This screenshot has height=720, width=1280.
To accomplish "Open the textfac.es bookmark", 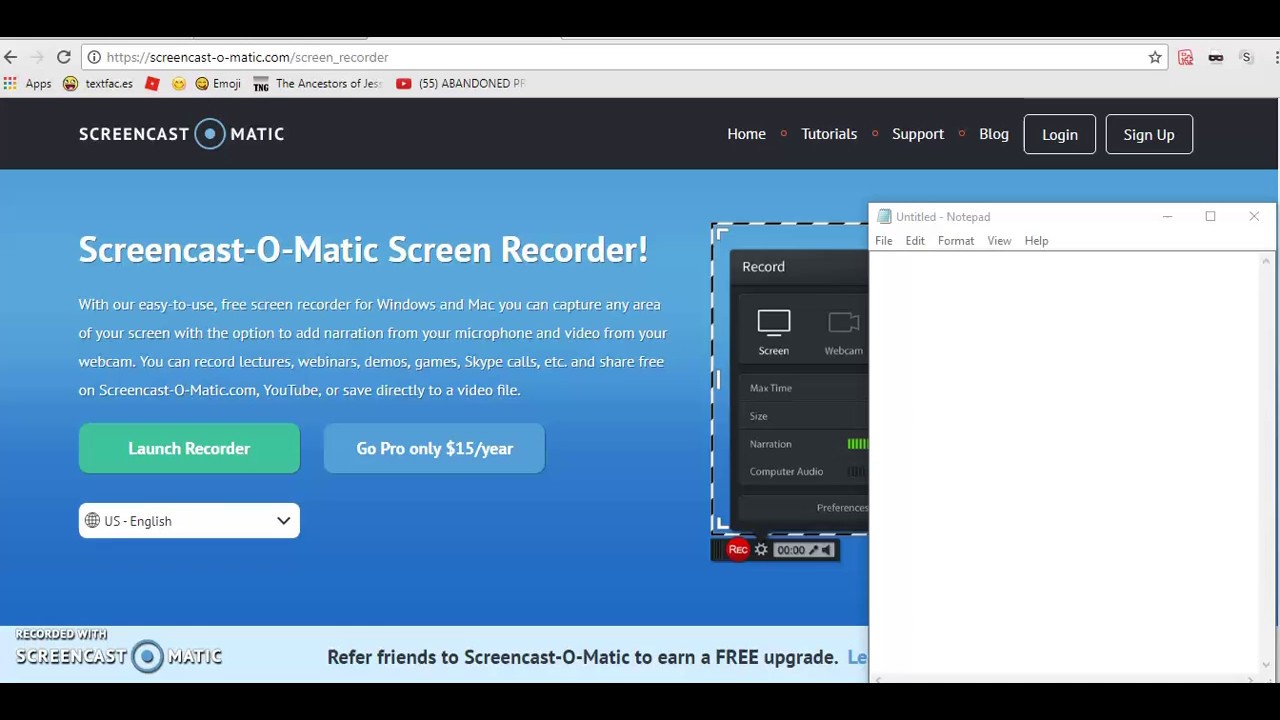I will [98, 84].
